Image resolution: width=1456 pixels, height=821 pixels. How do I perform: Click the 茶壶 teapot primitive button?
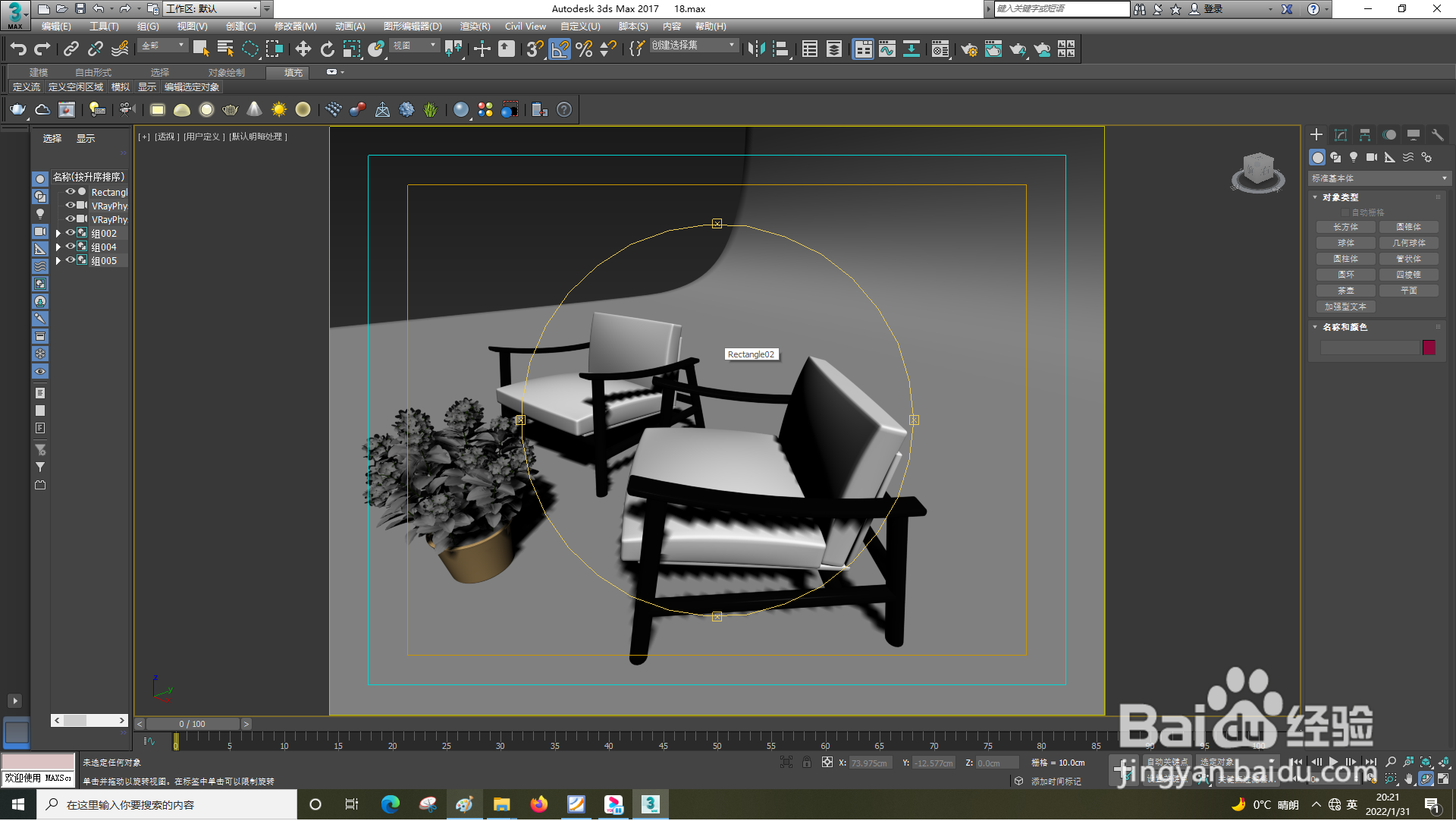click(x=1345, y=291)
